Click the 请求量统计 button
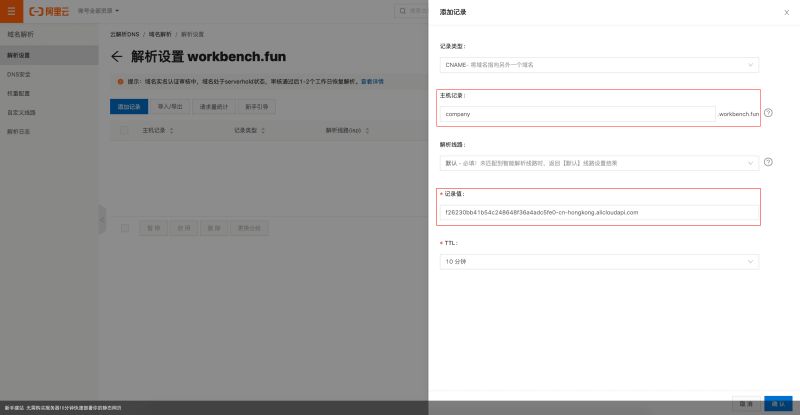Image resolution: width=800 pixels, height=415 pixels. pos(214,107)
